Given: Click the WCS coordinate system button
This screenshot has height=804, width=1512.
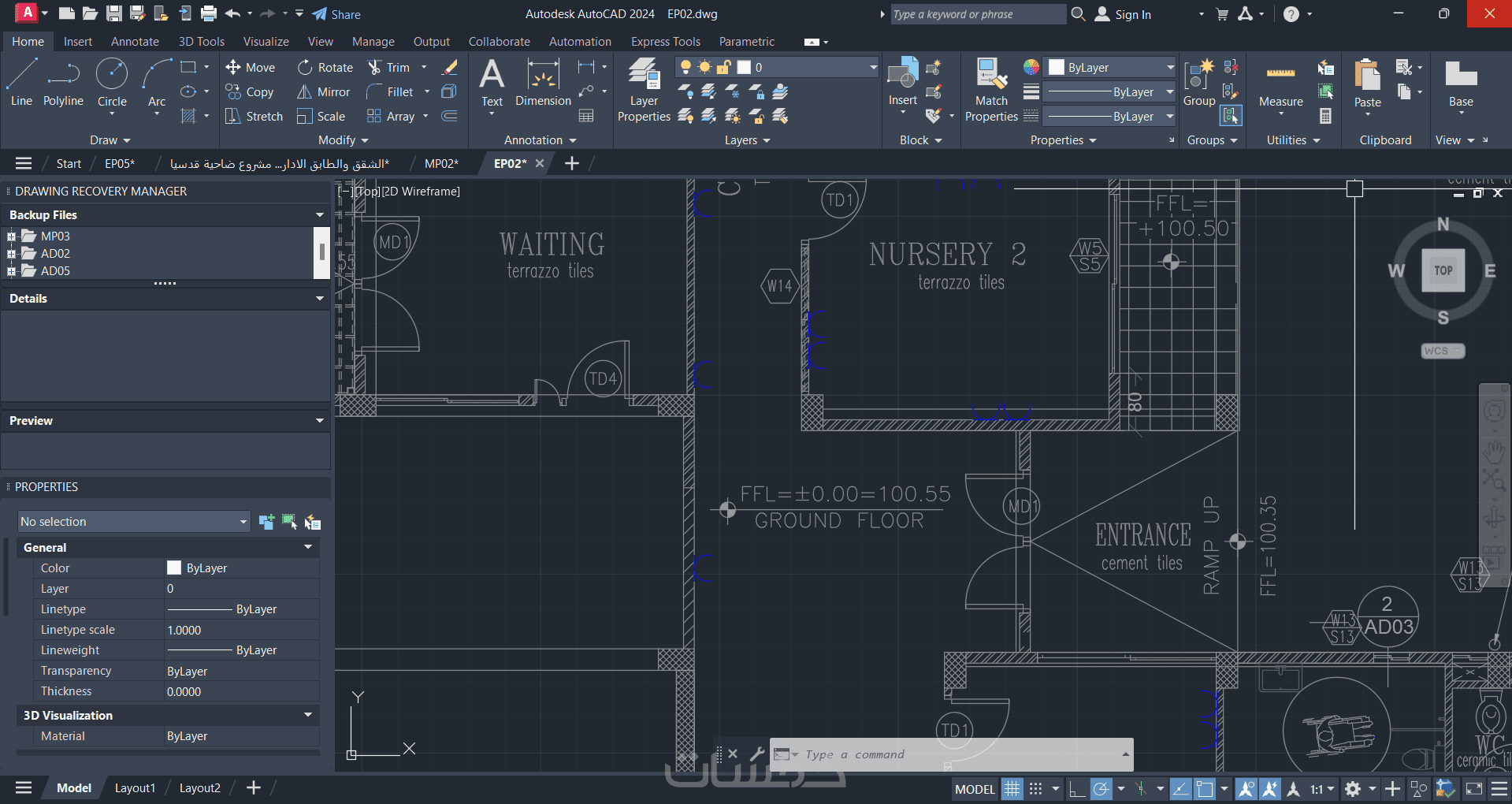Looking at the screenshot, I should tap(1443, 351).
